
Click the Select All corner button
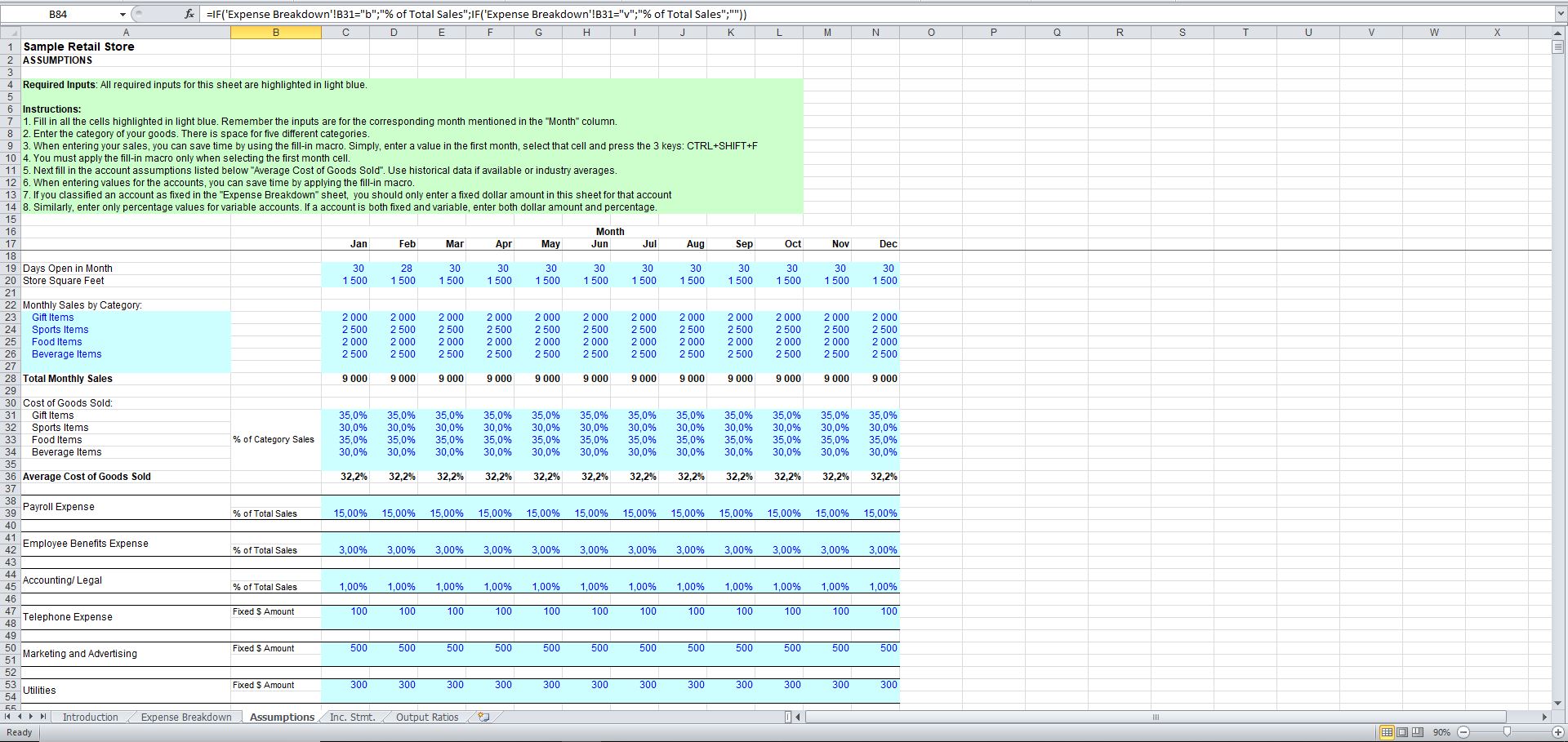11,33
